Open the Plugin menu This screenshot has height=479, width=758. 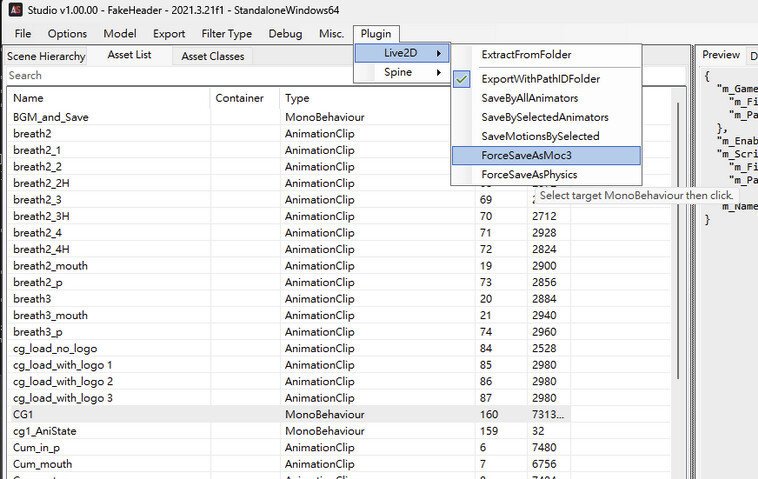coord(376,34)
